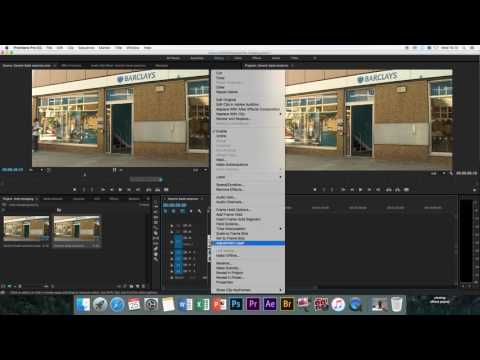Add a marker in the Source monitor
This screenshot has width=480, height=360.
click(x=75, y=190)
